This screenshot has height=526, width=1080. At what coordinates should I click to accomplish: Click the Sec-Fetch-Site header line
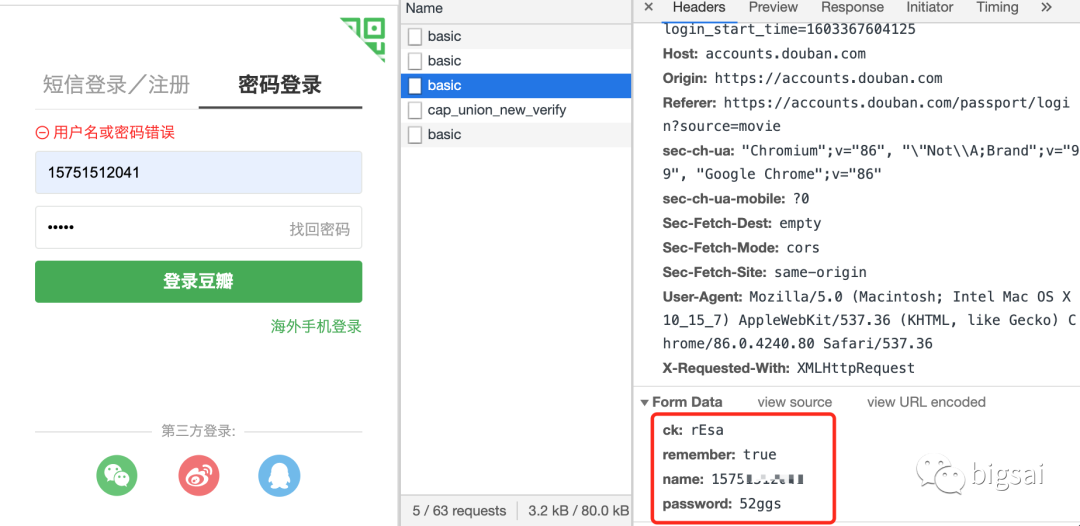(x=765, y=273)
